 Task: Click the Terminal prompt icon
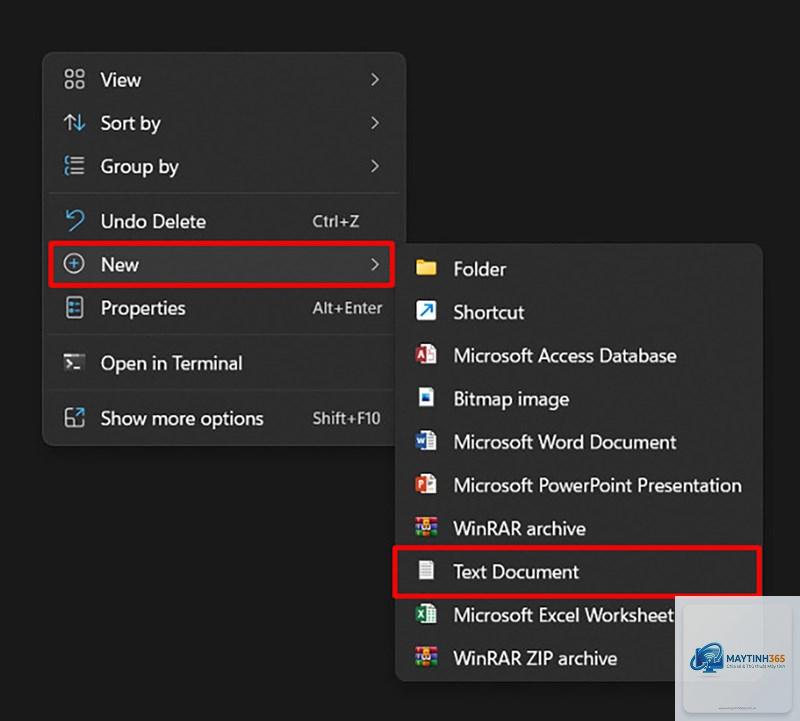[74, 363]
